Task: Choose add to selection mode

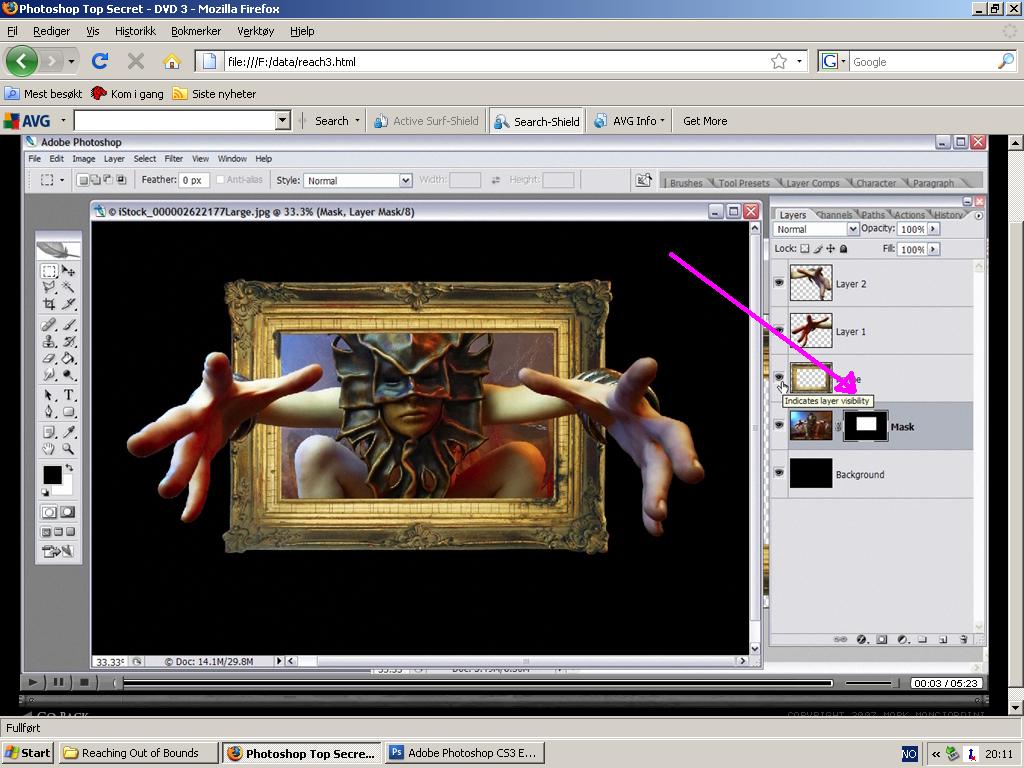Action: (95, 180)
